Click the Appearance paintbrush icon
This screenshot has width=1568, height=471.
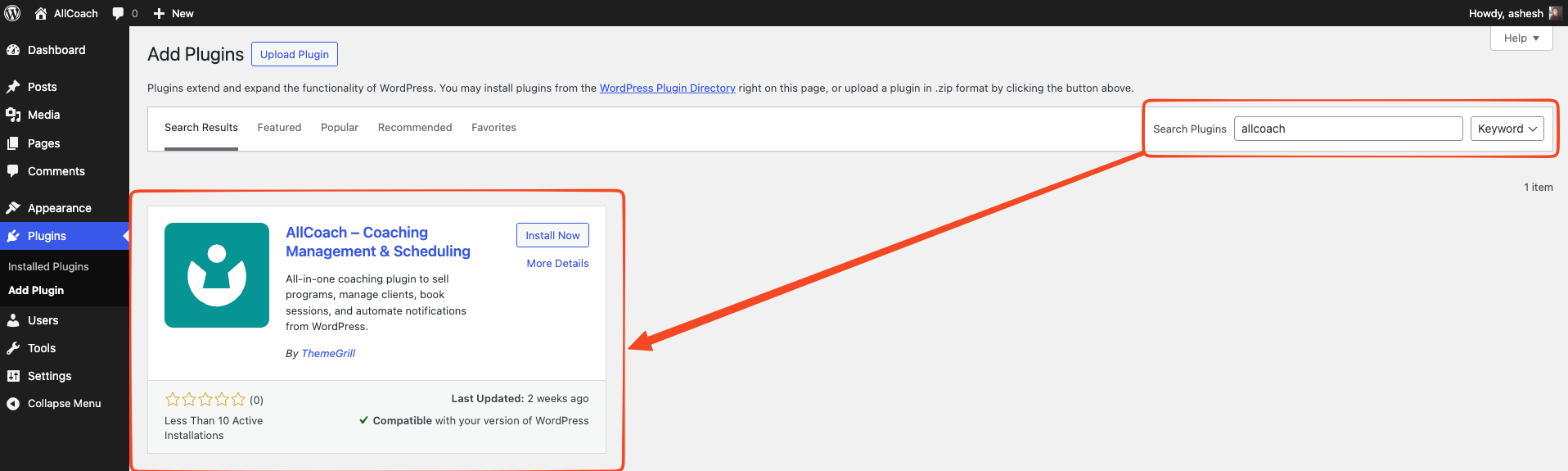coord(13,208)
